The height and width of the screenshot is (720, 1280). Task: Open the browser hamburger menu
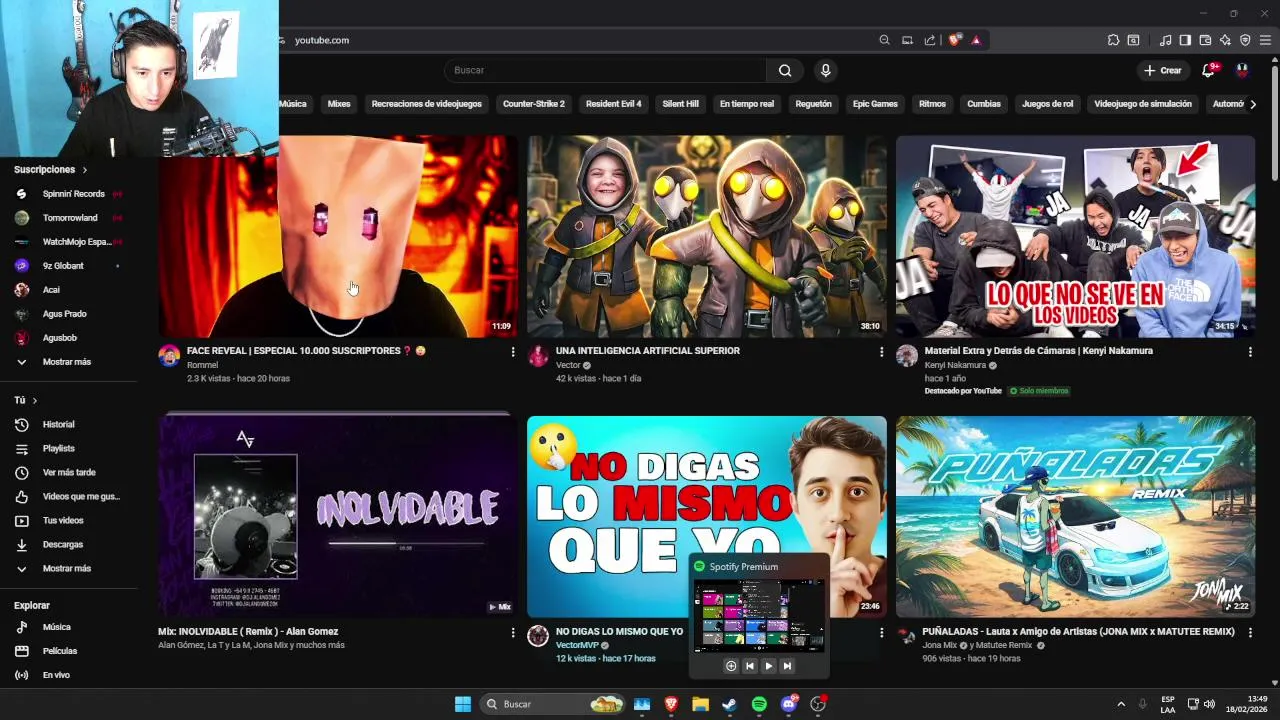1266,40
